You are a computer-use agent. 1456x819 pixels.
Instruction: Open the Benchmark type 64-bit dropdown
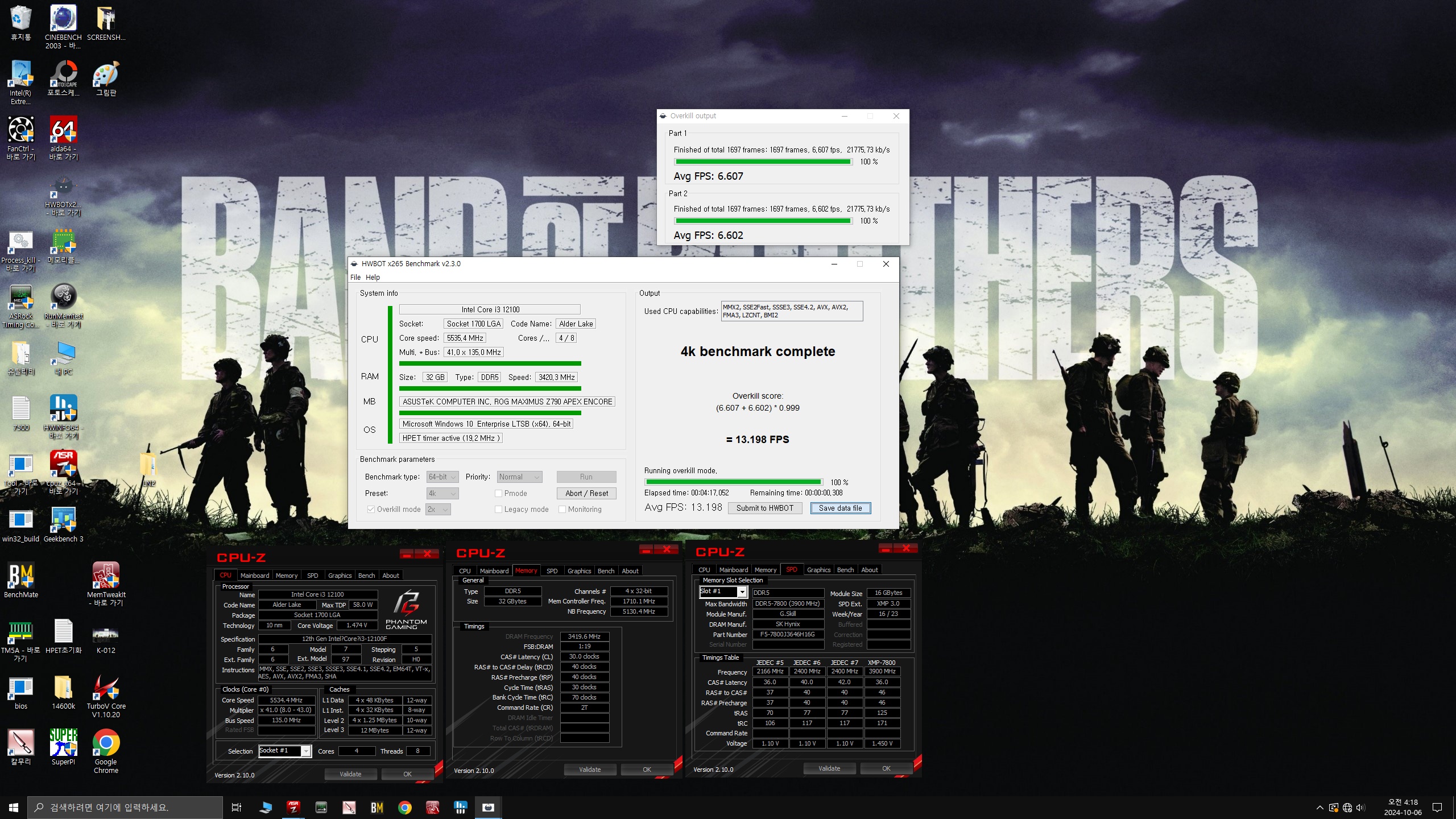(442, 477)
